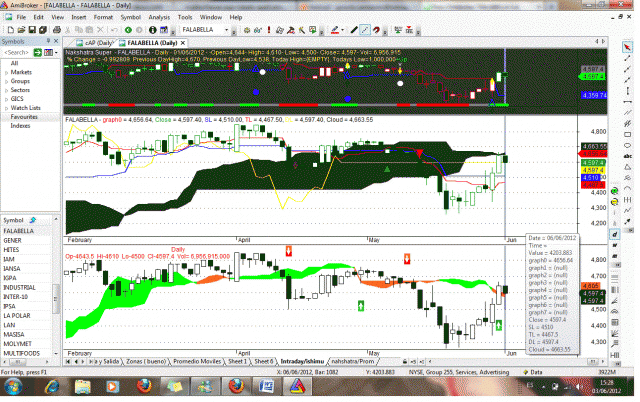Screen dimensions: 640x402
Task: Expand the Markets tree node
Action: click(x=6, y=71)
